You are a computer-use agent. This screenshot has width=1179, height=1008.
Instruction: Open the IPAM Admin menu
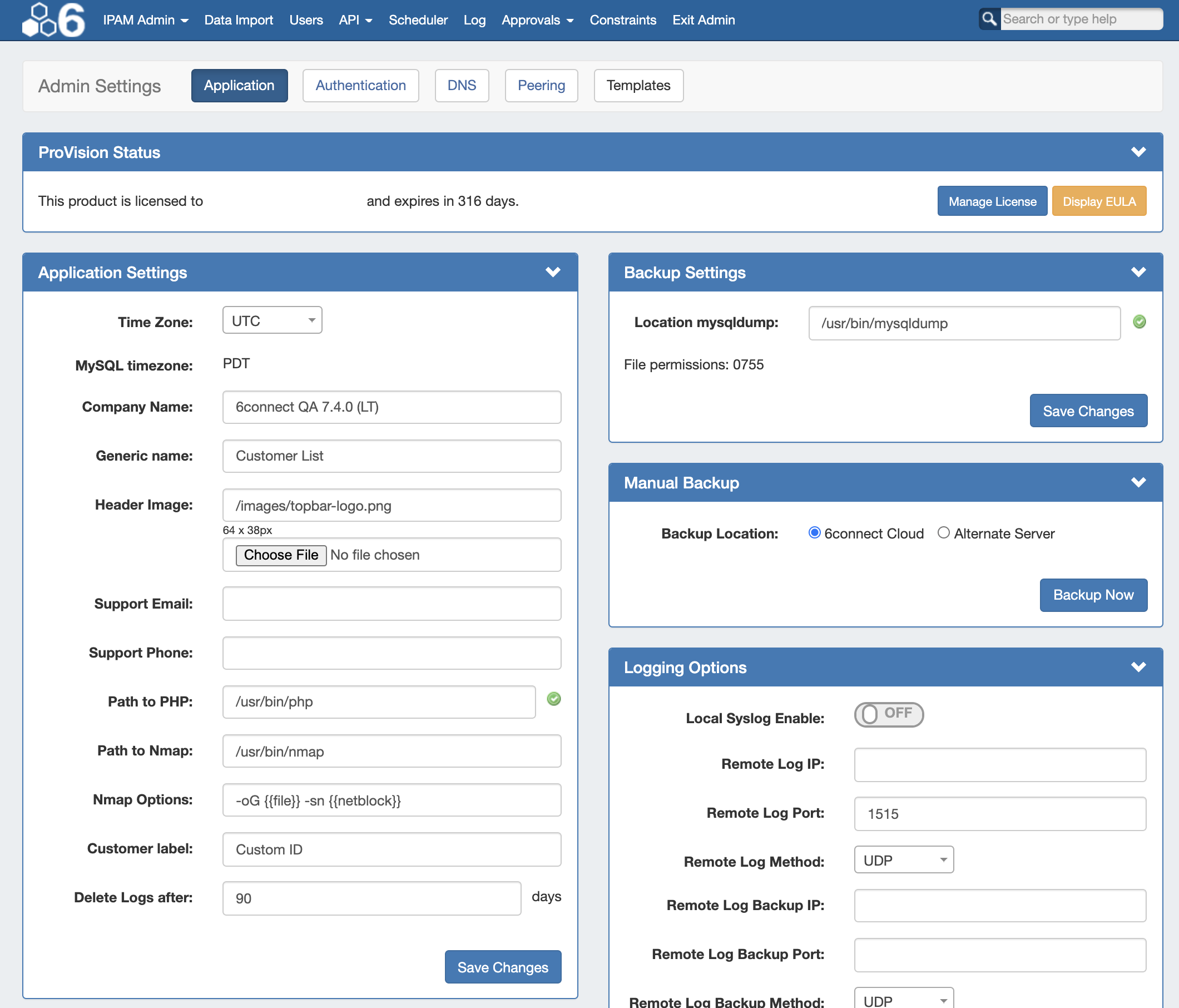145,20
